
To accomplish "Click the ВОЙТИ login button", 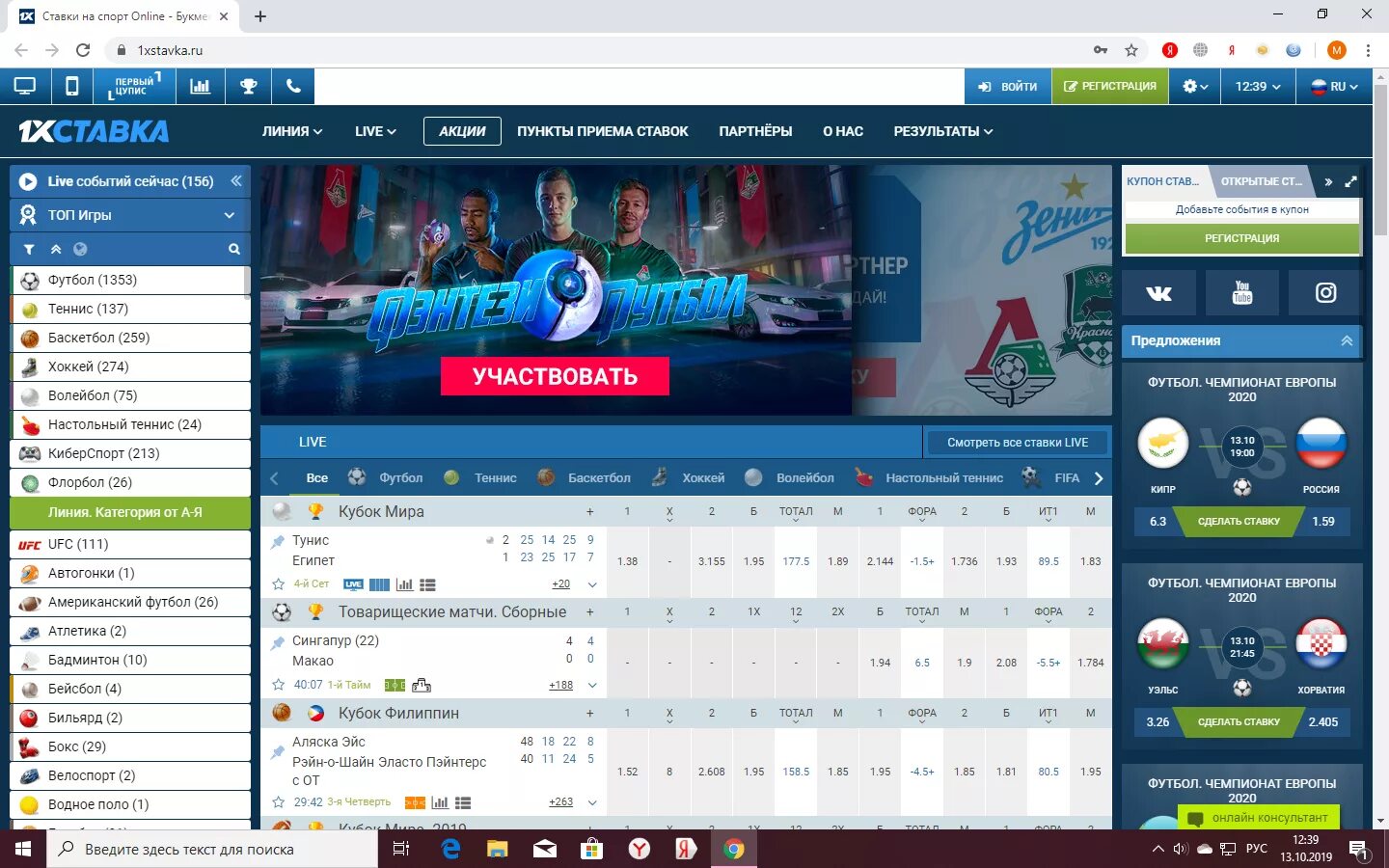I will pyautogui.click(x=1007, y=86).
